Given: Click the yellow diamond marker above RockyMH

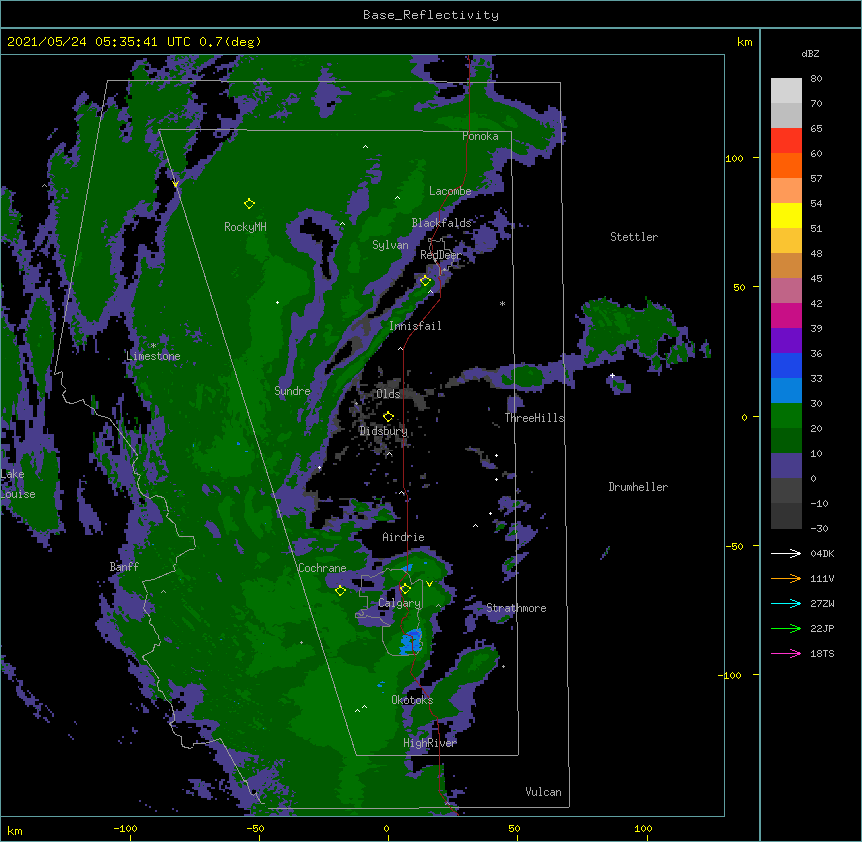Looking at the screenshot, I should click(x=249, y=204).
